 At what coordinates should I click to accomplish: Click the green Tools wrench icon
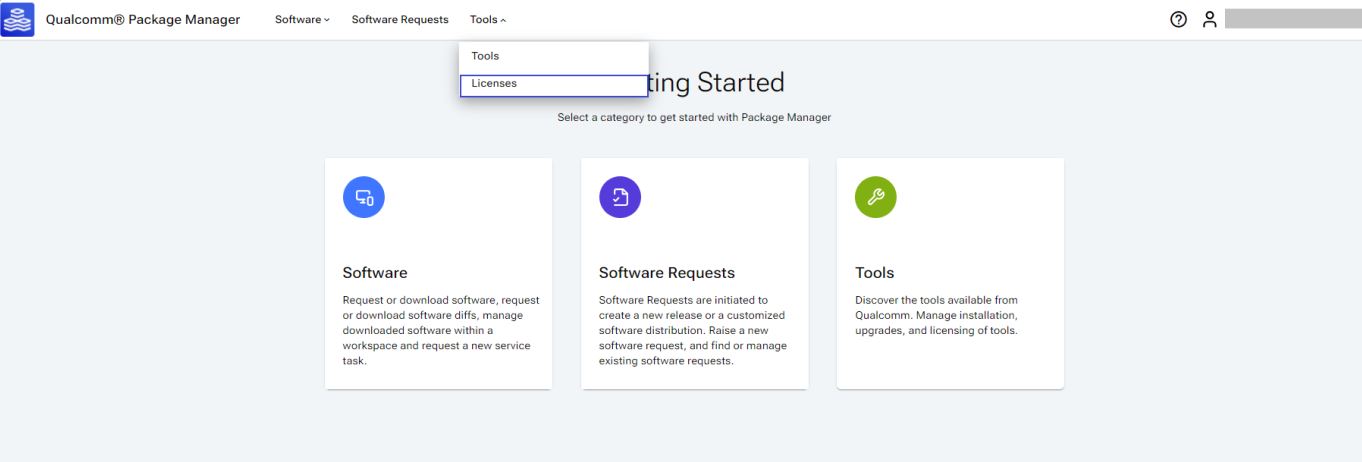[x=876, y=197]
